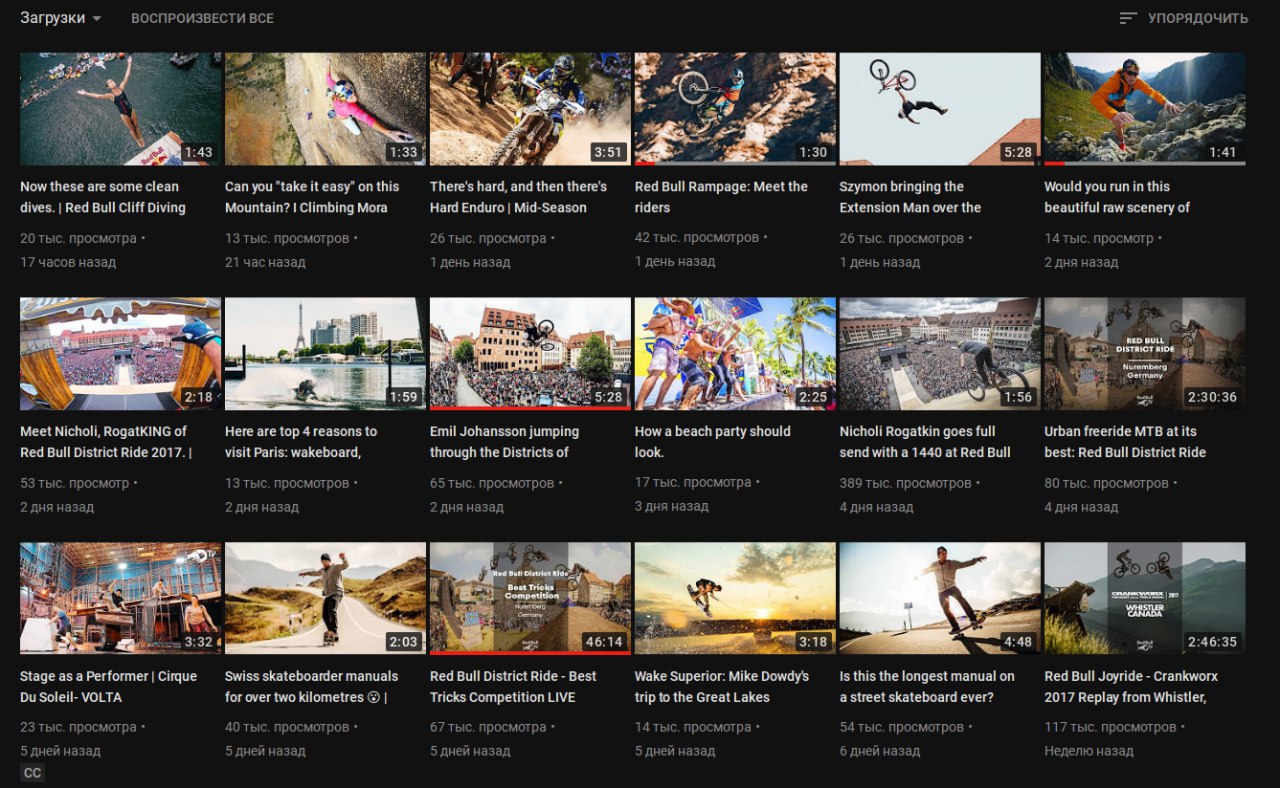Screen dimensions: 1280x788
Task: Click '42 тыс. просмотров' text
Action: click(697, 238)
